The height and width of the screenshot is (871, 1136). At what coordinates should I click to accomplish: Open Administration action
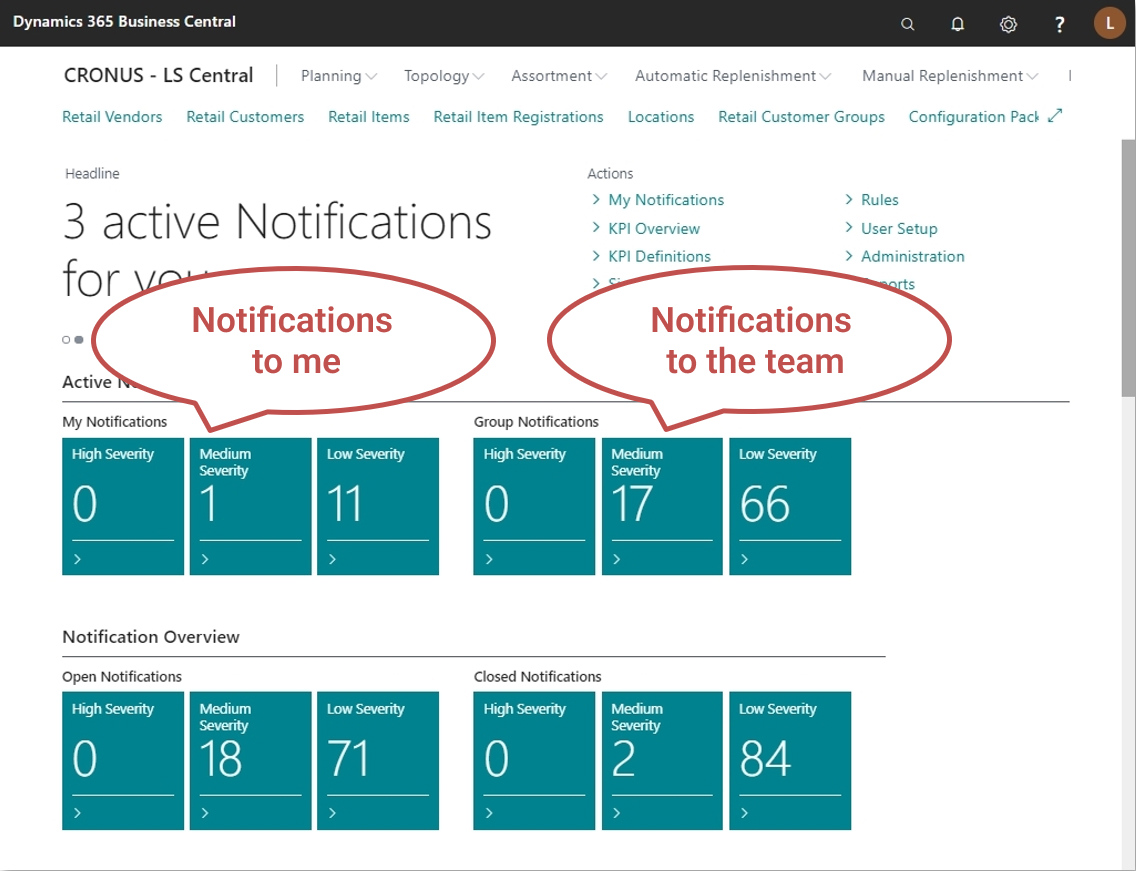point(912,257)
